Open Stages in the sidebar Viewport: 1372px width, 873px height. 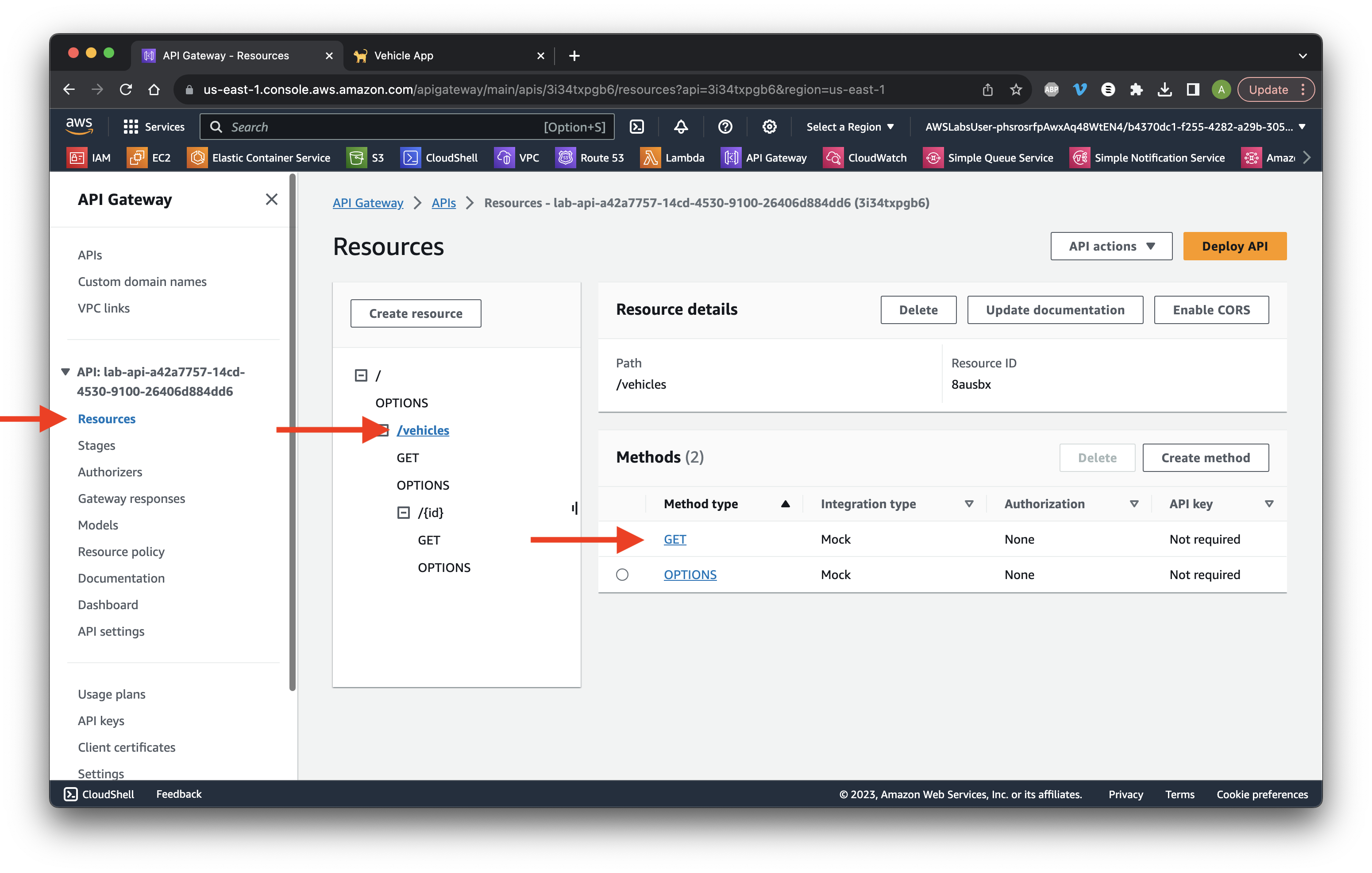[x=96, y=446]
